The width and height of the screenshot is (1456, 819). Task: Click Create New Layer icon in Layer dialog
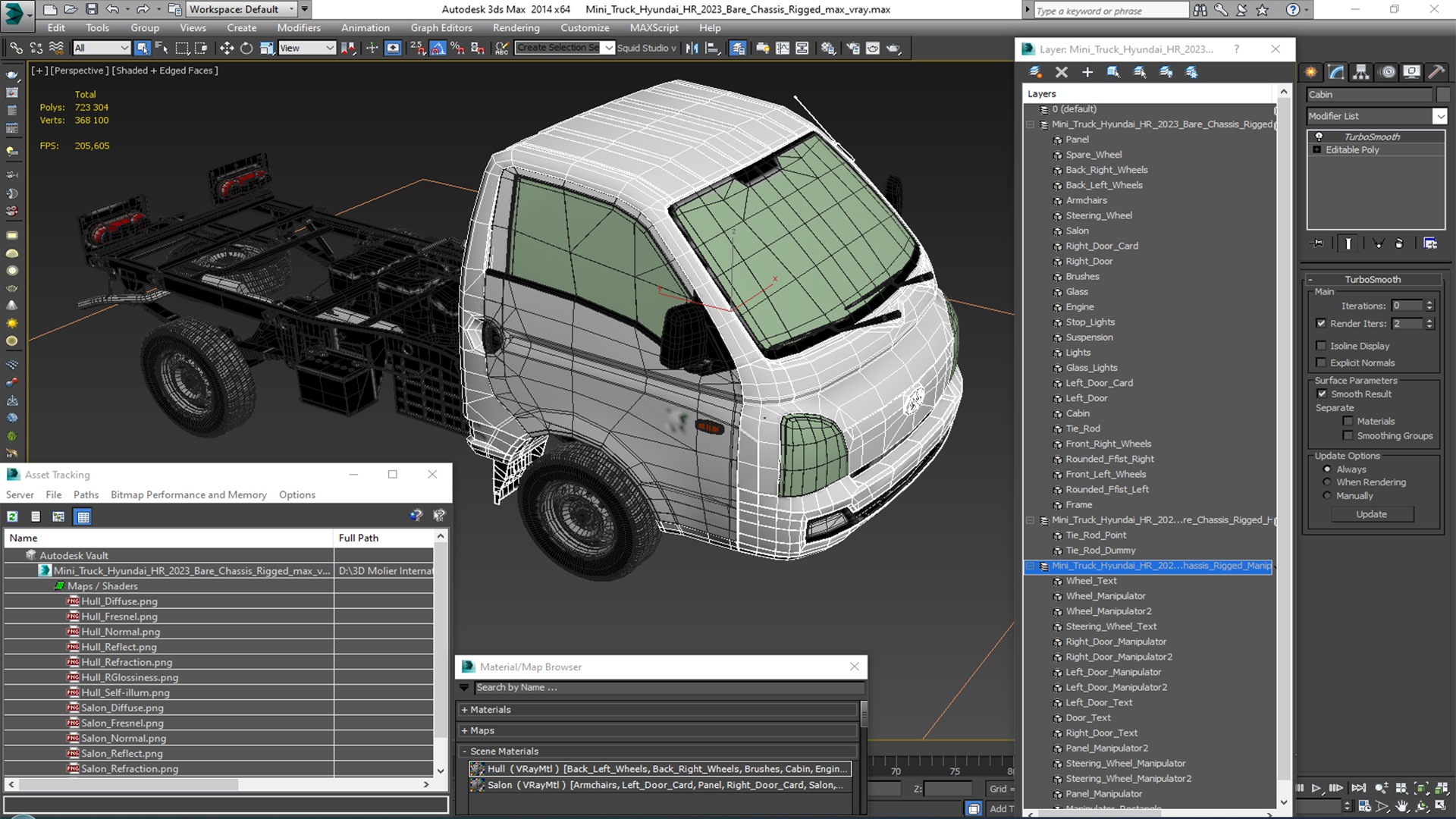pyautogui.click(x=1035, y=72)
